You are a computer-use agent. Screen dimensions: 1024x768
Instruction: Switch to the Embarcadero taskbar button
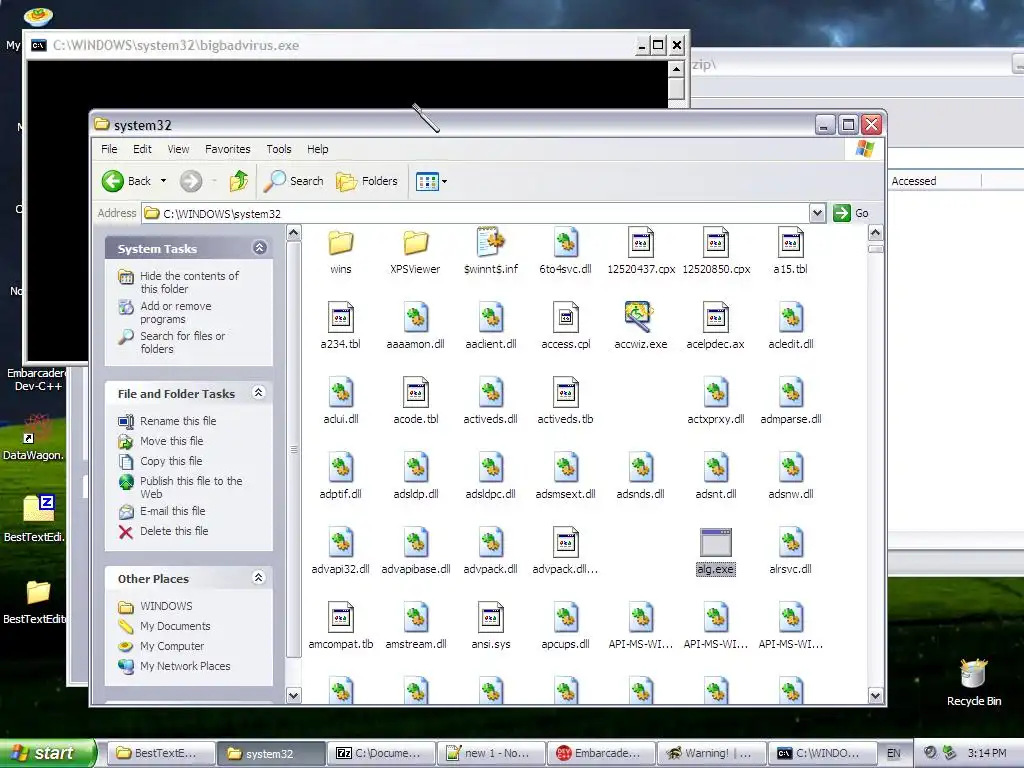(x=601, y=754)
